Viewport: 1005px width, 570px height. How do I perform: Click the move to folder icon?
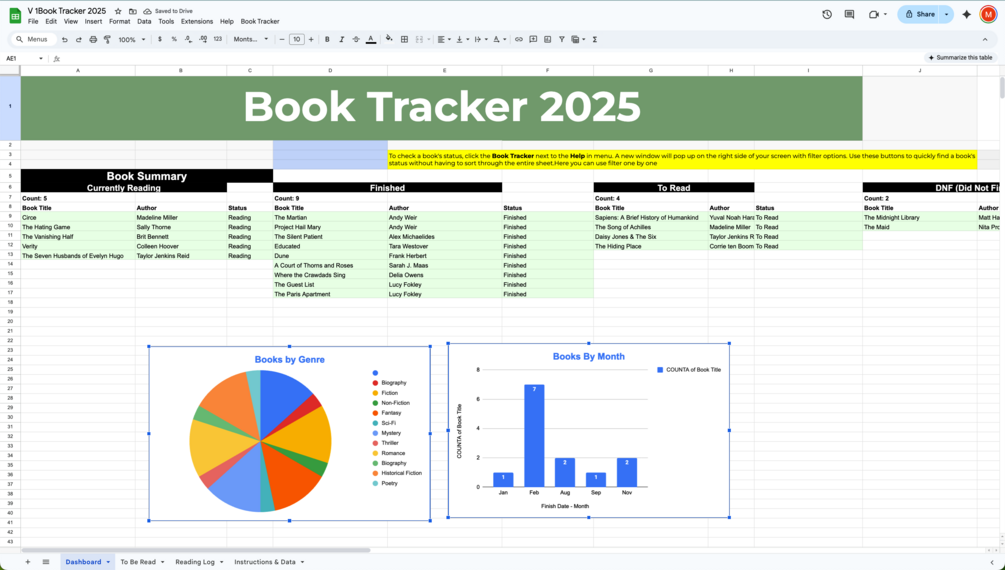133,12
